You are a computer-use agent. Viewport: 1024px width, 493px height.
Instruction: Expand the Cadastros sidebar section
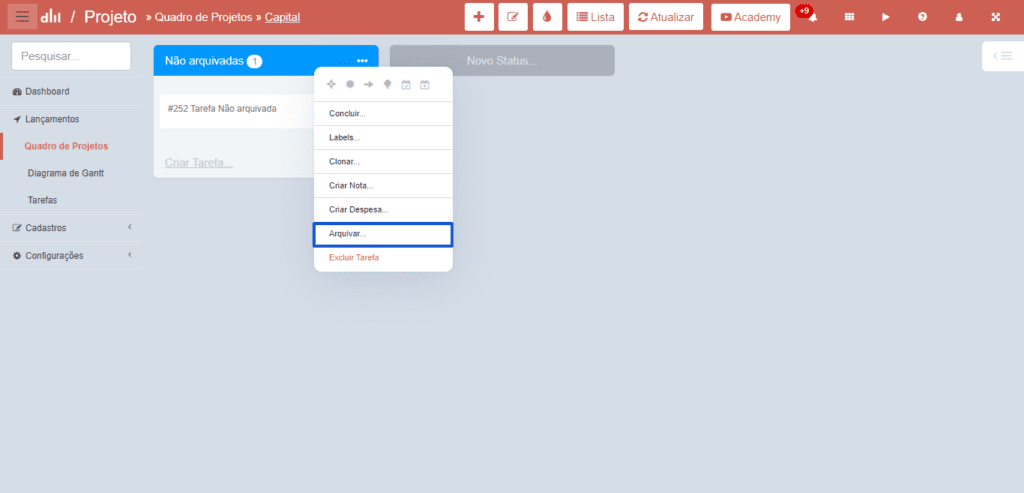(x=71, y=228)
